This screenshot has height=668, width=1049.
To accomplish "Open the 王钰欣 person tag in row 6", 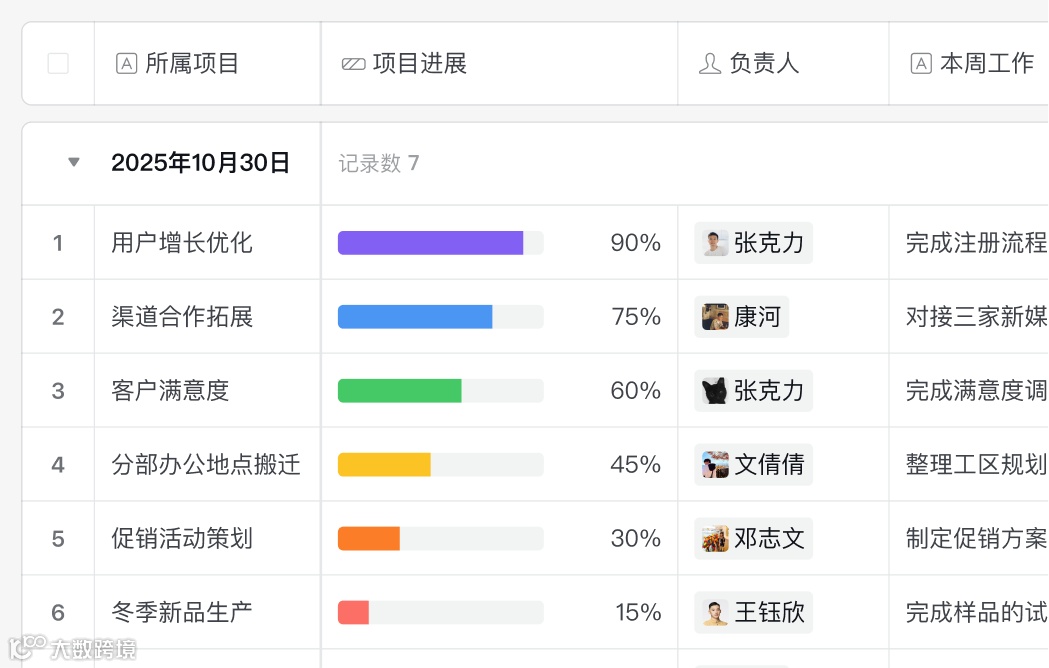I will (753, 612).
